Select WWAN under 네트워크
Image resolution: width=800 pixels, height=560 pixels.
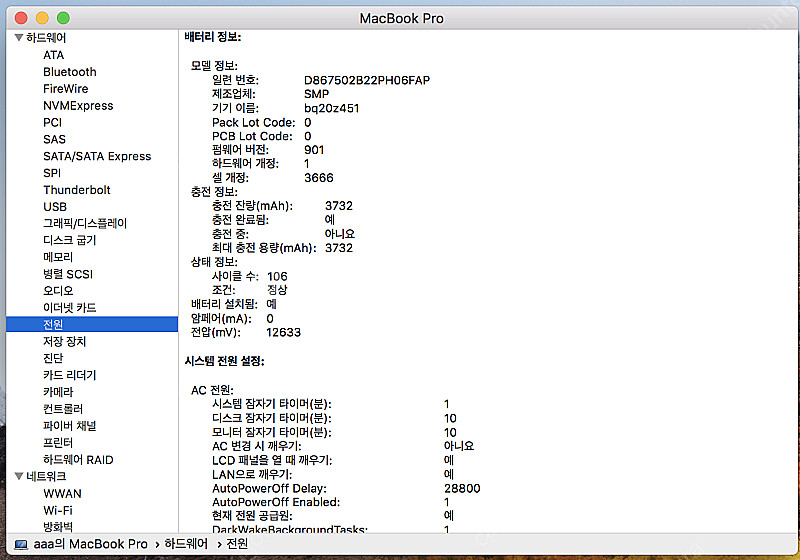point(62,494)
